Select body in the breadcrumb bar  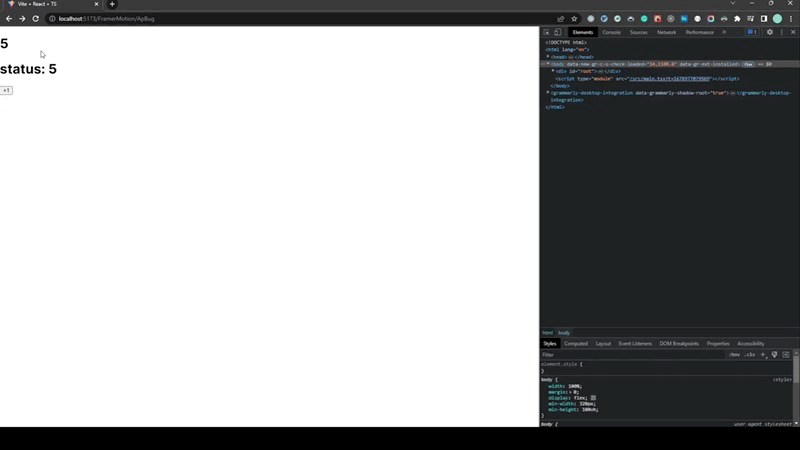pyautogui.click(x=564, y=333)
